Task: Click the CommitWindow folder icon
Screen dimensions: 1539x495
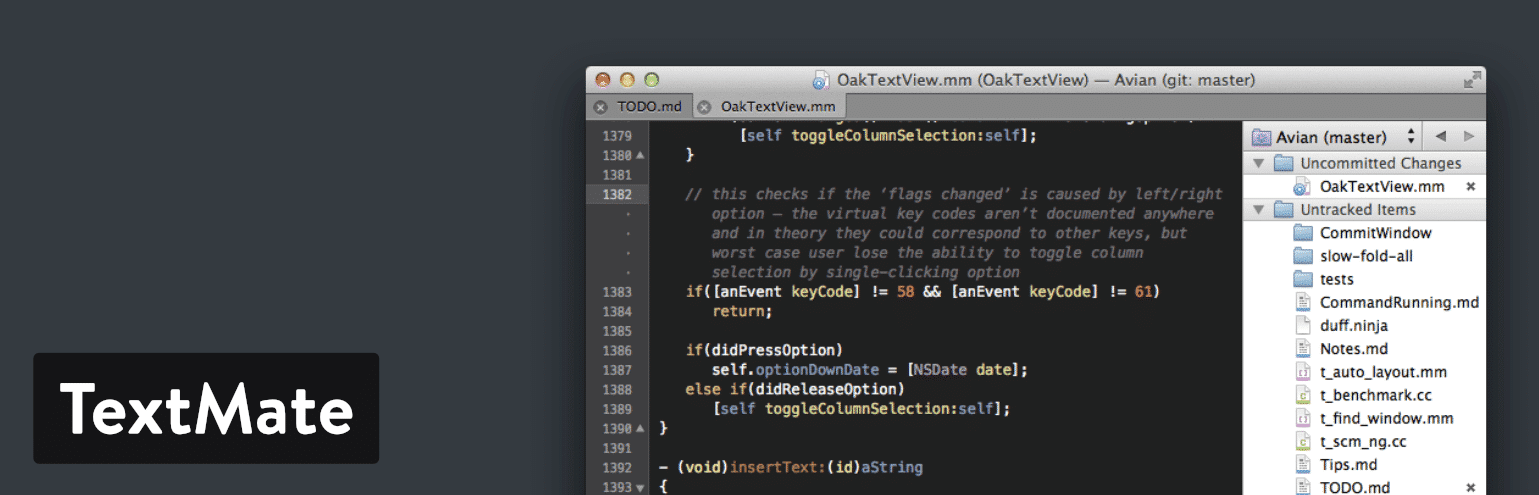Action: click(1302, 233)
